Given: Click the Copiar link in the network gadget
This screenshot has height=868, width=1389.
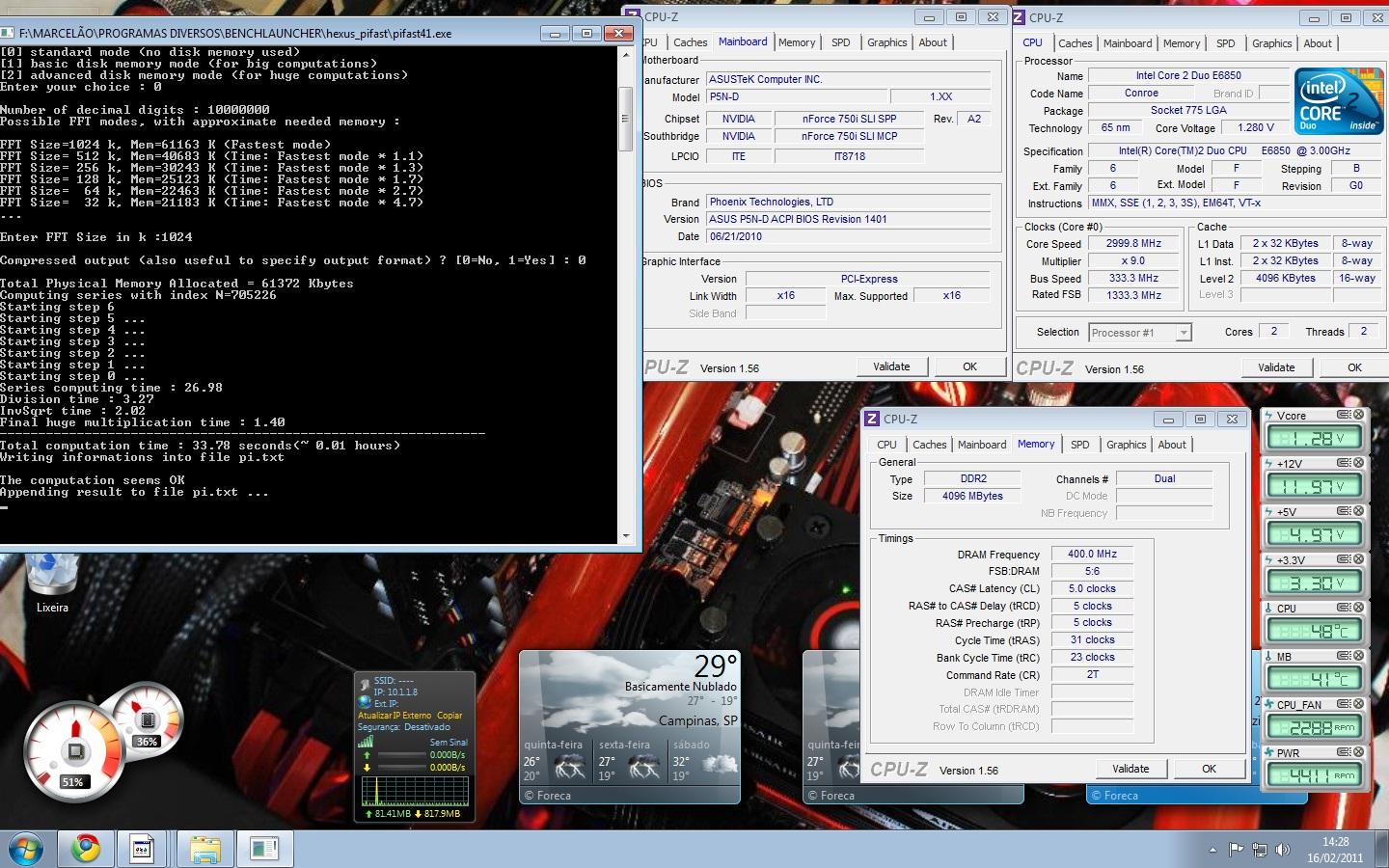Looking at the screenshot, I should click(449, 716).
